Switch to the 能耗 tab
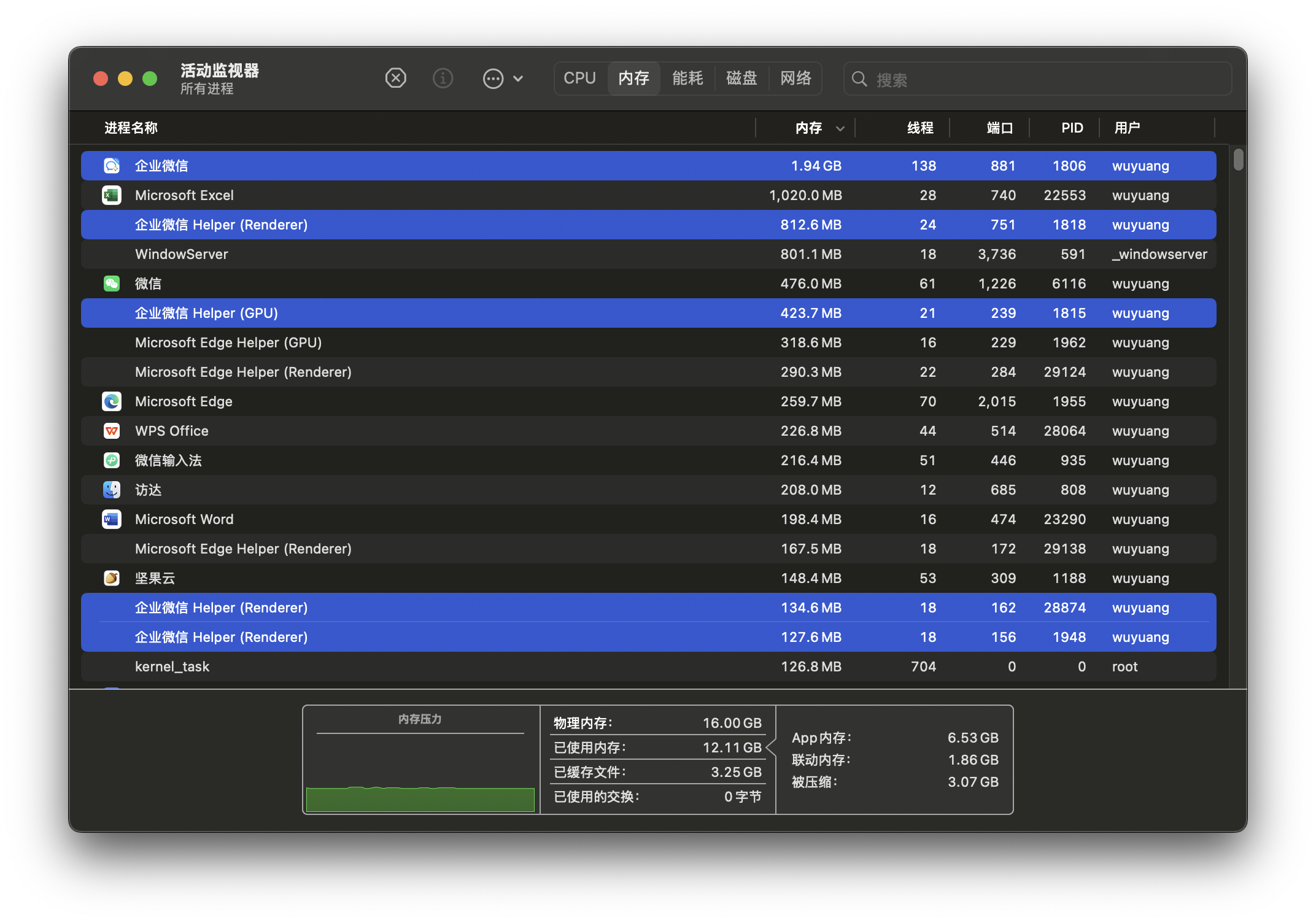1316x923 pixels. [x=687, y=78]
